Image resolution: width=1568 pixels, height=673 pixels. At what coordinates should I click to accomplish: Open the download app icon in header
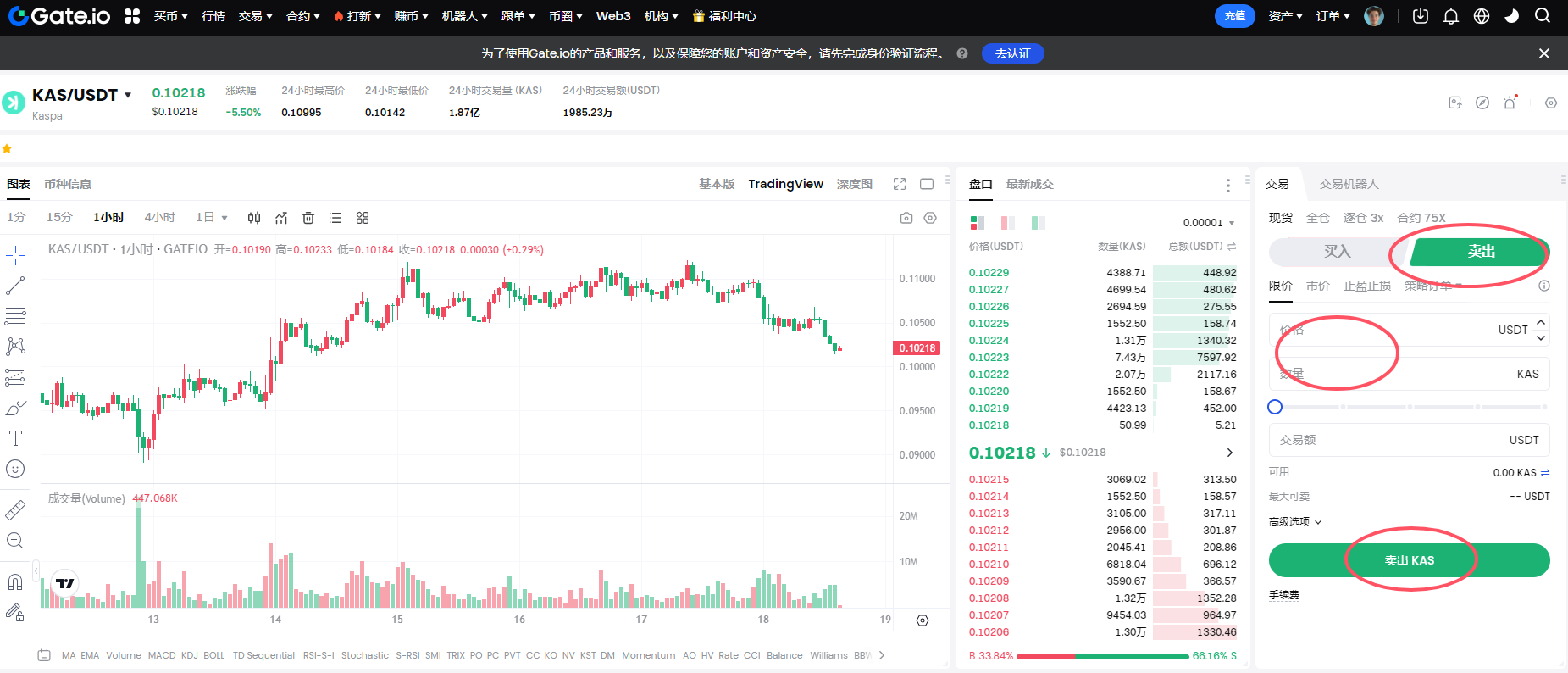pyautogui.click(x=1421, y=16)
